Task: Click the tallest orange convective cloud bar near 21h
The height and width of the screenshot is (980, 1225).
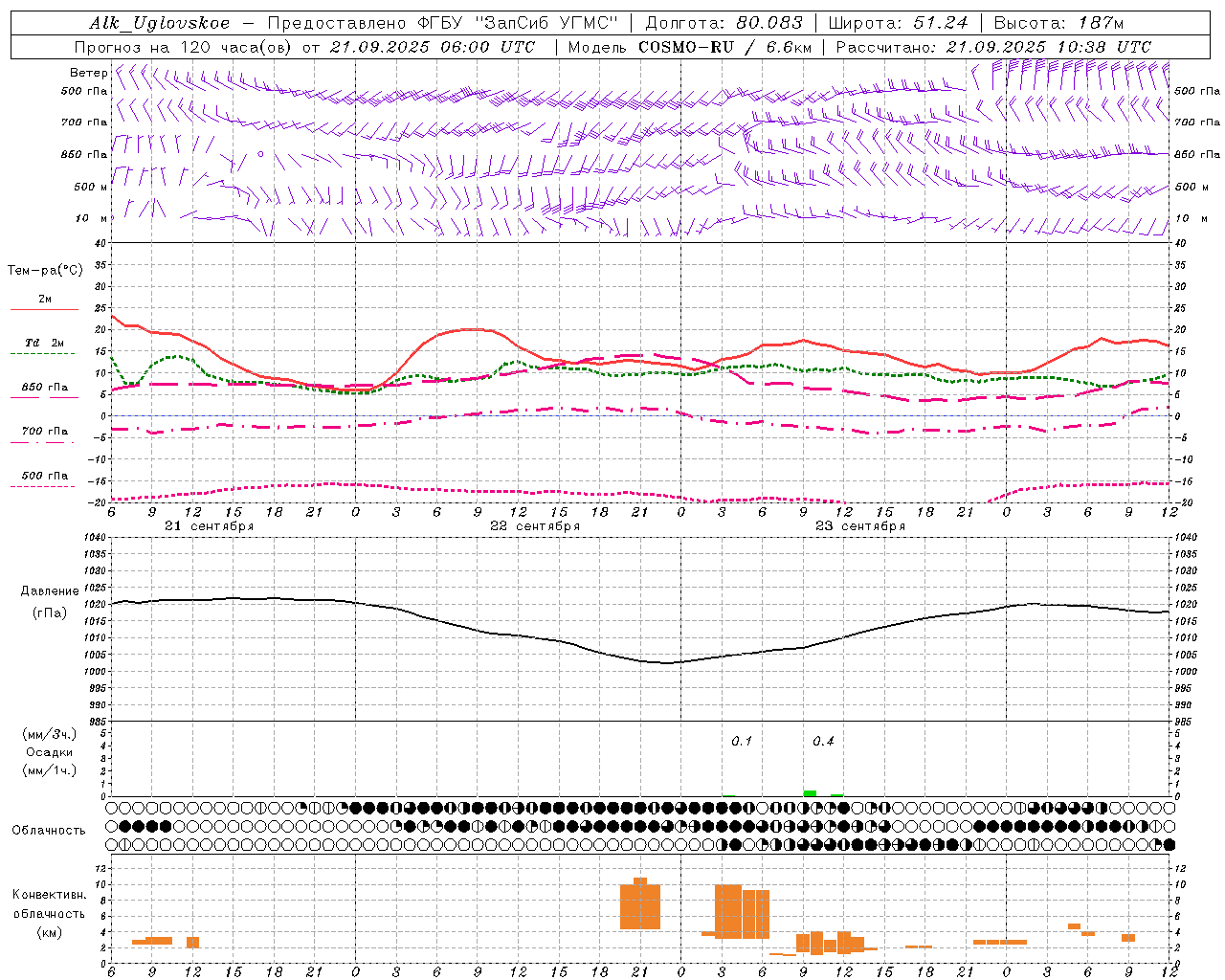Action: 640,903
